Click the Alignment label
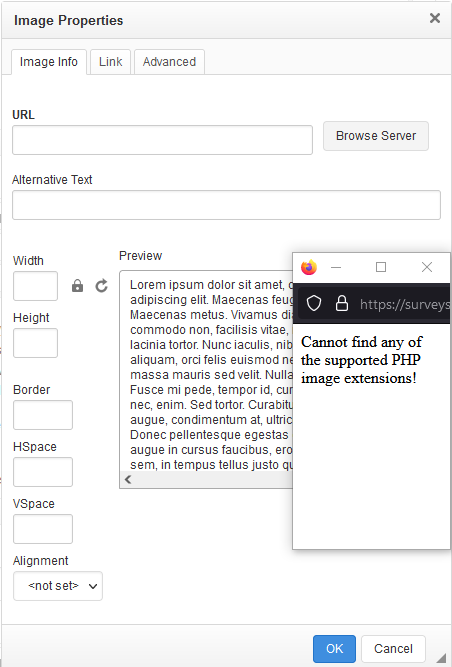Image resolution: width=452 pixels, height=667 pixels. (x=40, y=561)
